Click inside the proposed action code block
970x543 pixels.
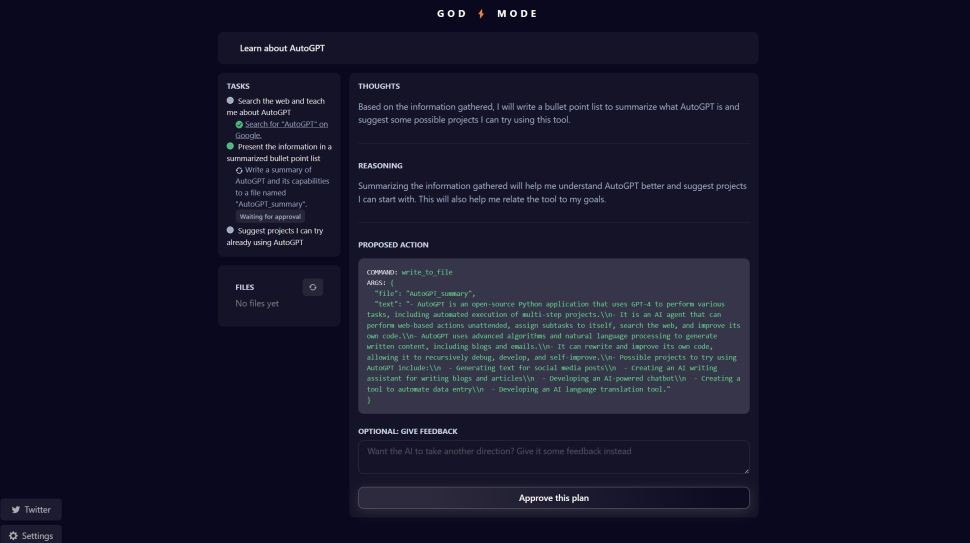[553, 335]
